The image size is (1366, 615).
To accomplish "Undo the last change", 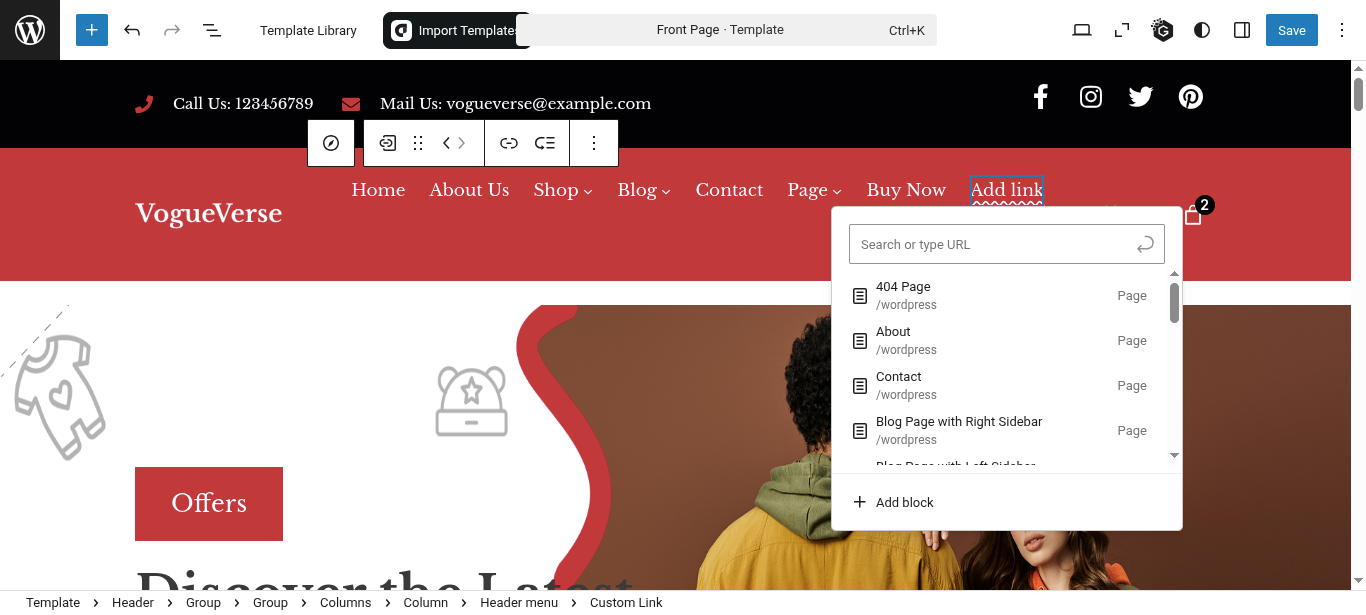I will click(132, 30).
